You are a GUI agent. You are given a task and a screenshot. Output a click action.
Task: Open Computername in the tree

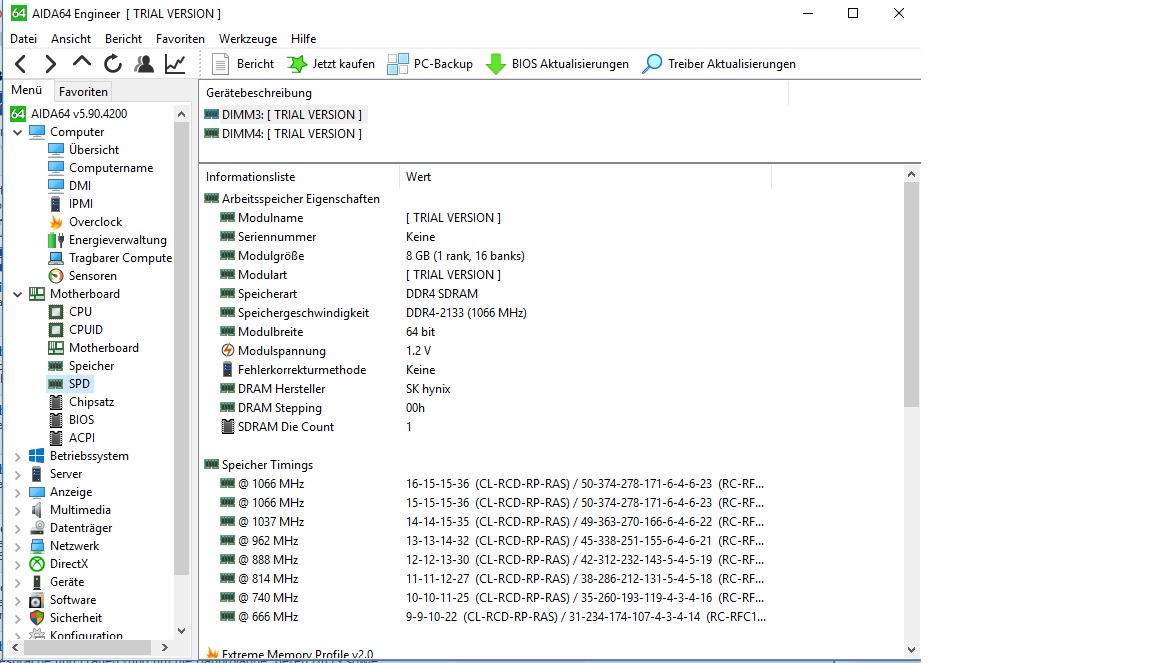coord(101,168)
